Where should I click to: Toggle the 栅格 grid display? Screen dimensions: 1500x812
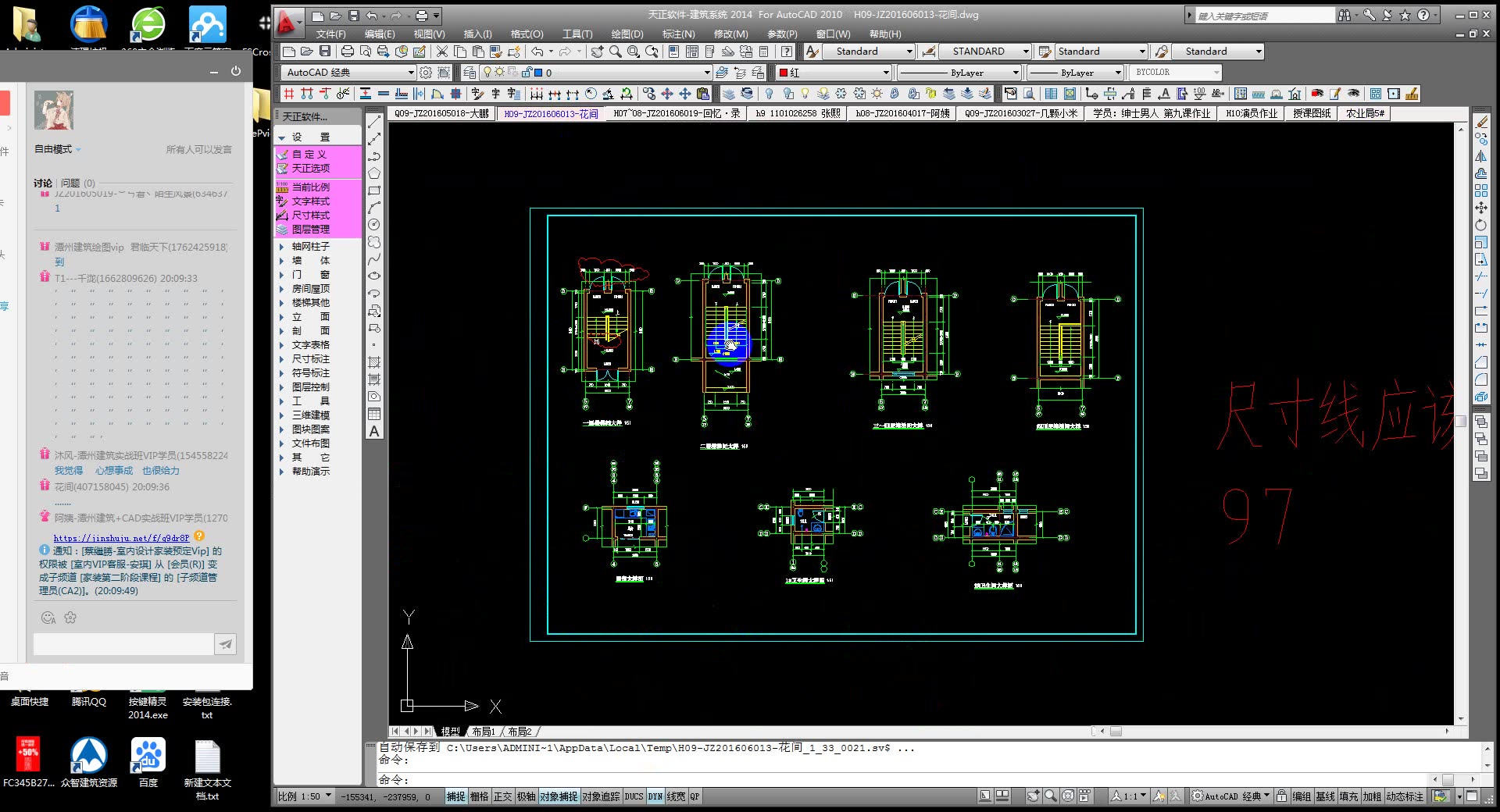480,796
